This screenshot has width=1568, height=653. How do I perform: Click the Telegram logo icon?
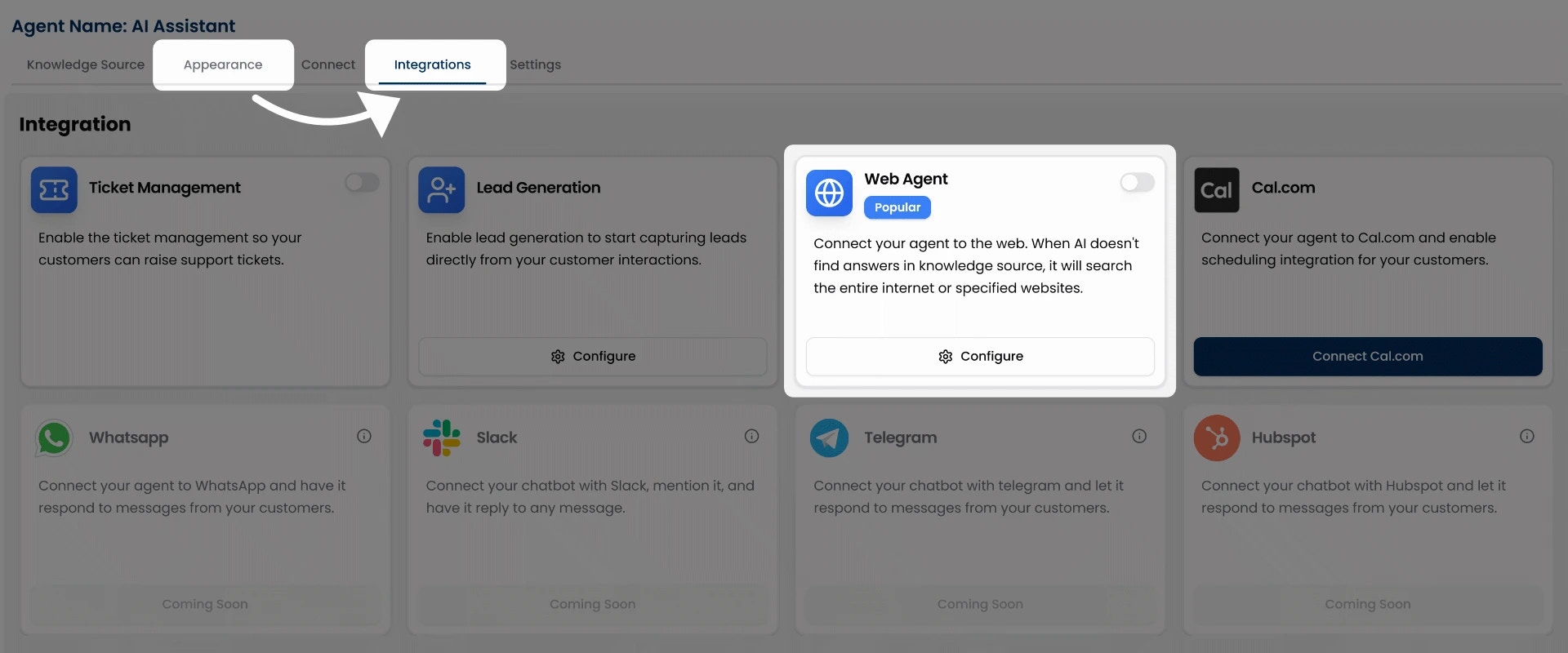click(829, 438)
